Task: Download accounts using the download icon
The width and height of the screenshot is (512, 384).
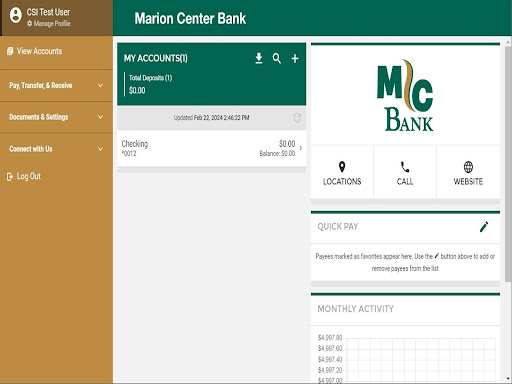Action: pos(259,58)
